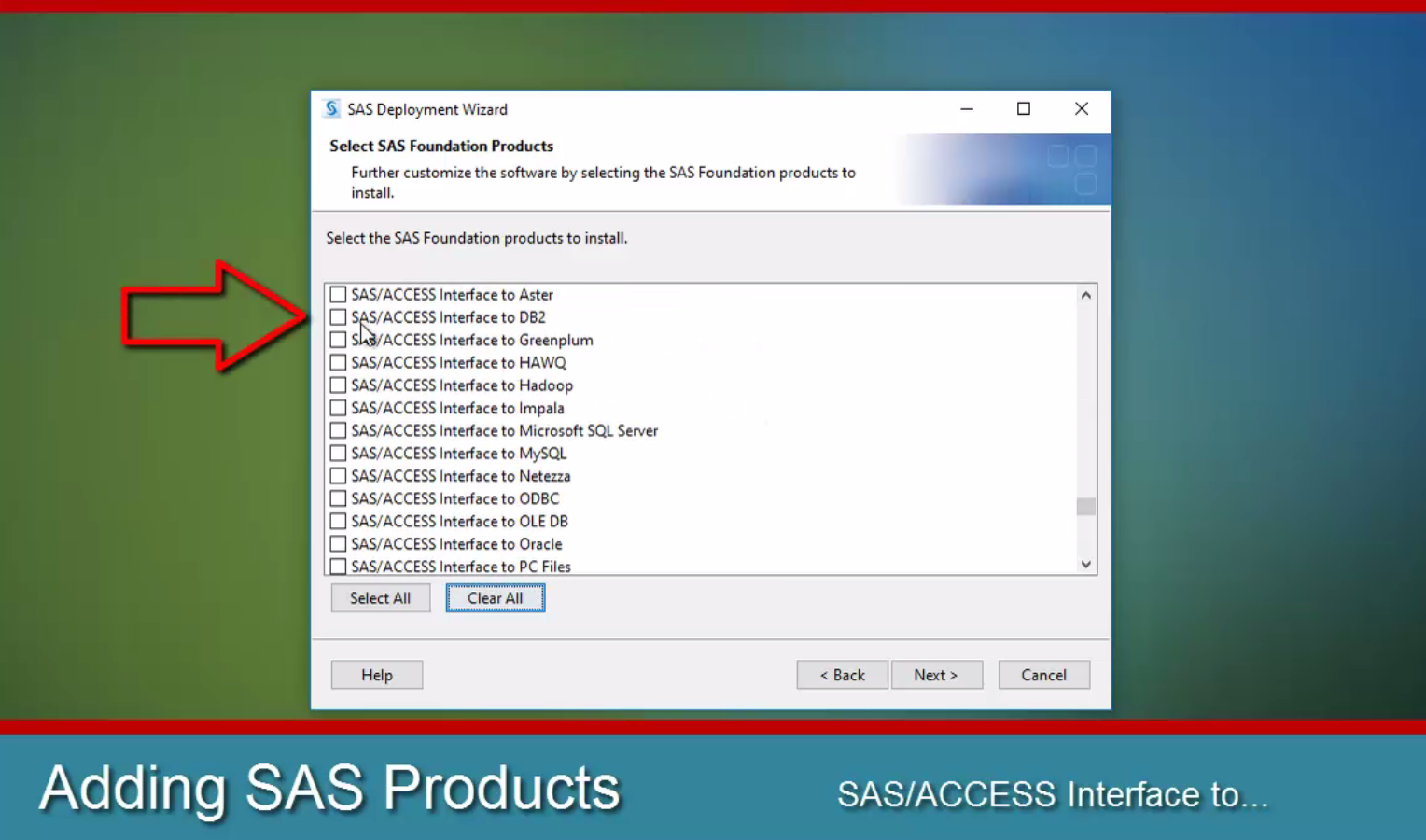This screenshot has height=840, width=1426.
Task: Enable SAS/ACCESS Interface to Aster
Action: [338, 294]
